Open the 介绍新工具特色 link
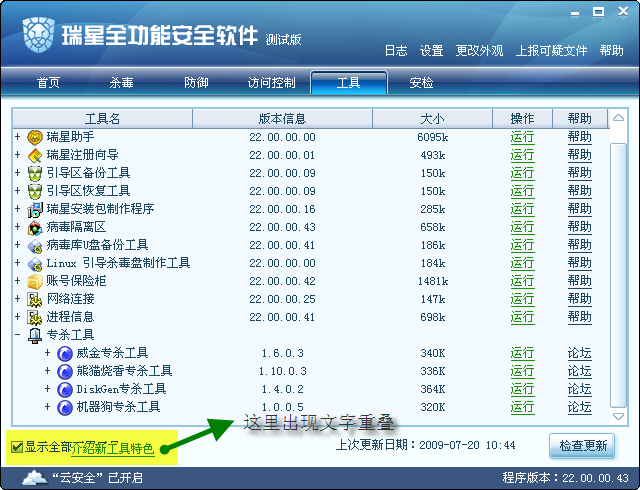The height and width of the screenshot is (490, 640). pyautogui.click(x=113, y=448)
